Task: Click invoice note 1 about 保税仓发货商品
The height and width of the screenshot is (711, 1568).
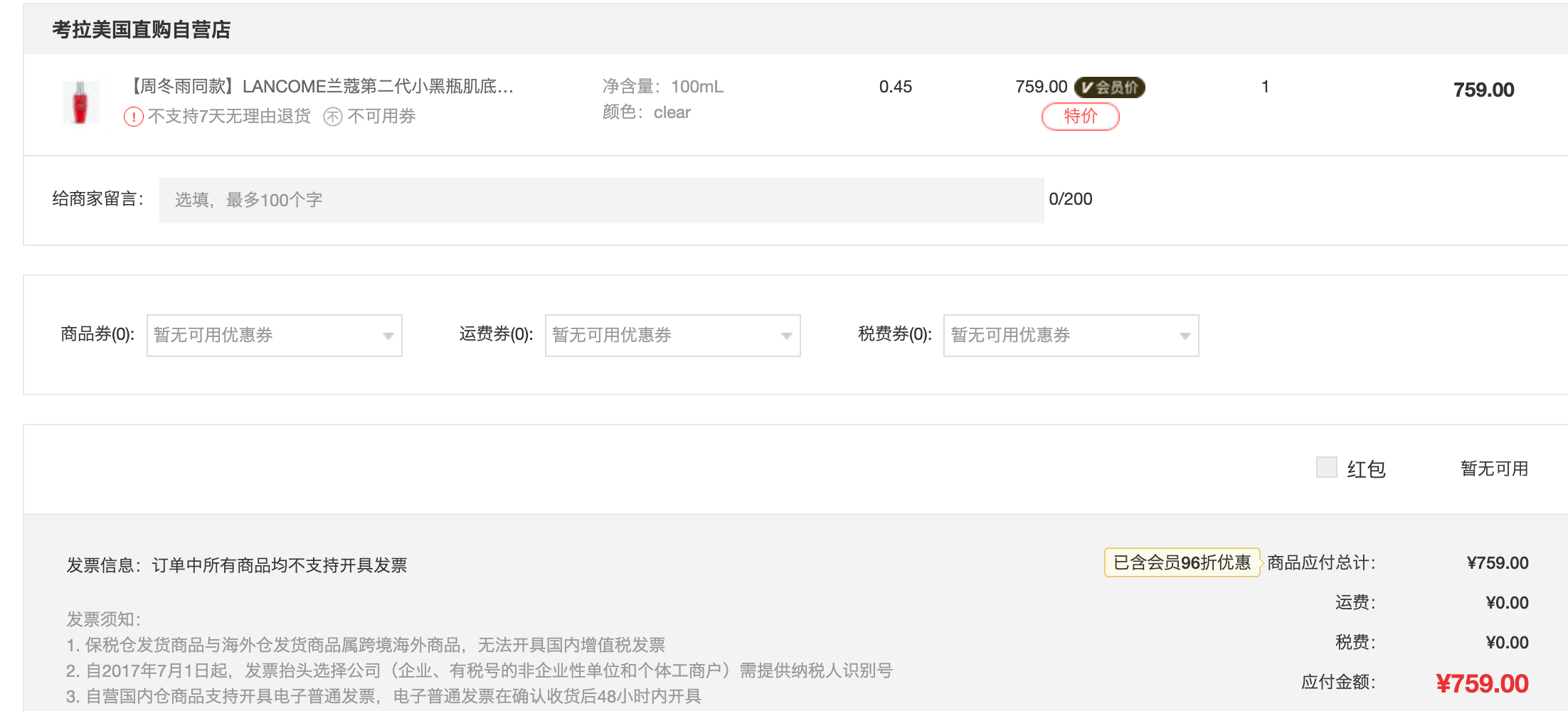Action: click(x=366, y=645)
